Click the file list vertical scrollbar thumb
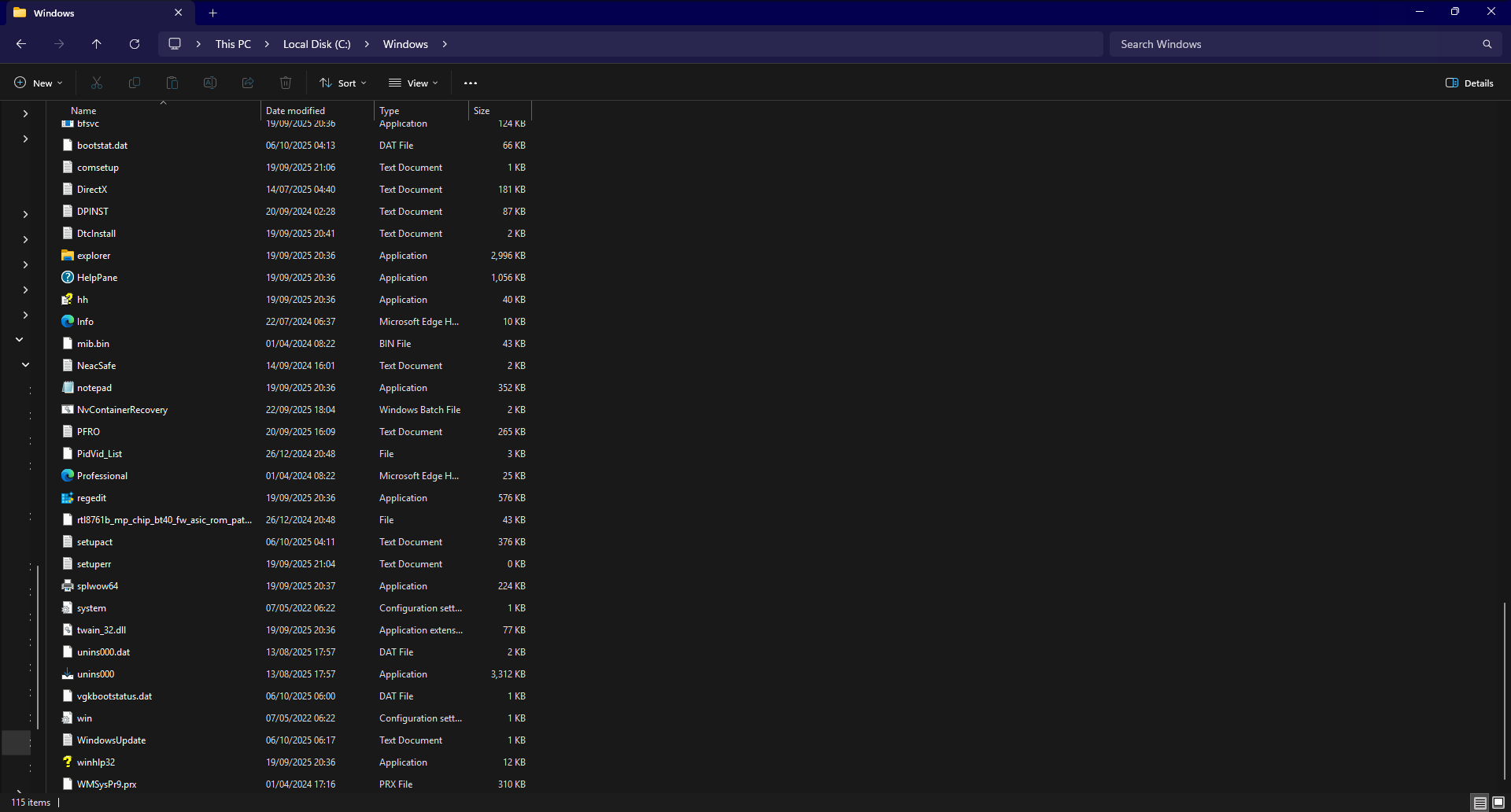Viewport: 1511px width, 812px height. tap(1505, 691)
